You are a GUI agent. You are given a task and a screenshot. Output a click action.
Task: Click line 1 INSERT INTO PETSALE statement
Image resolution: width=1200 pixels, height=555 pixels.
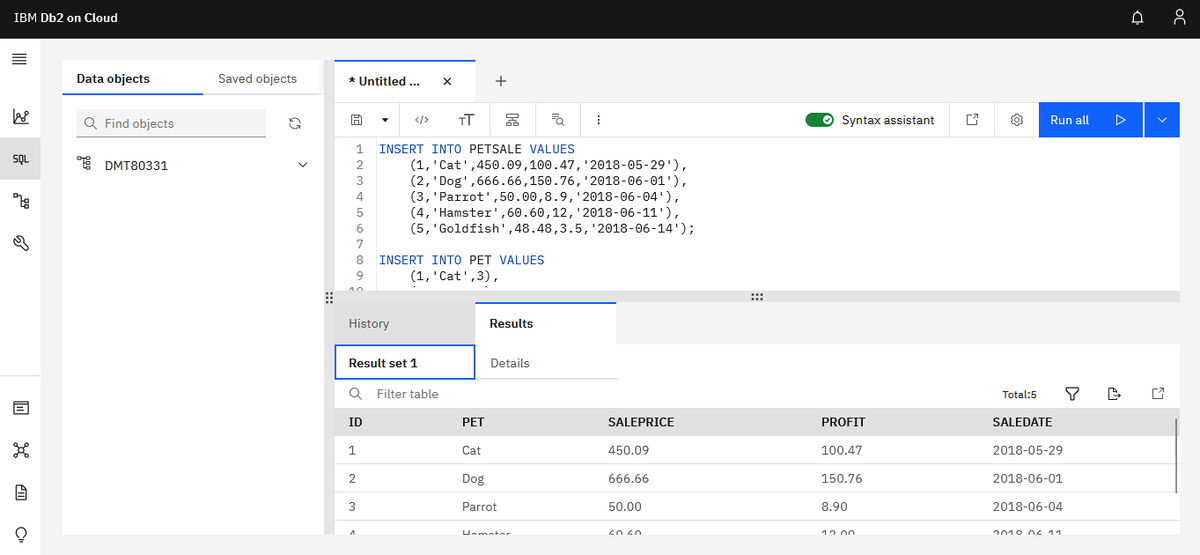point(475,148)
